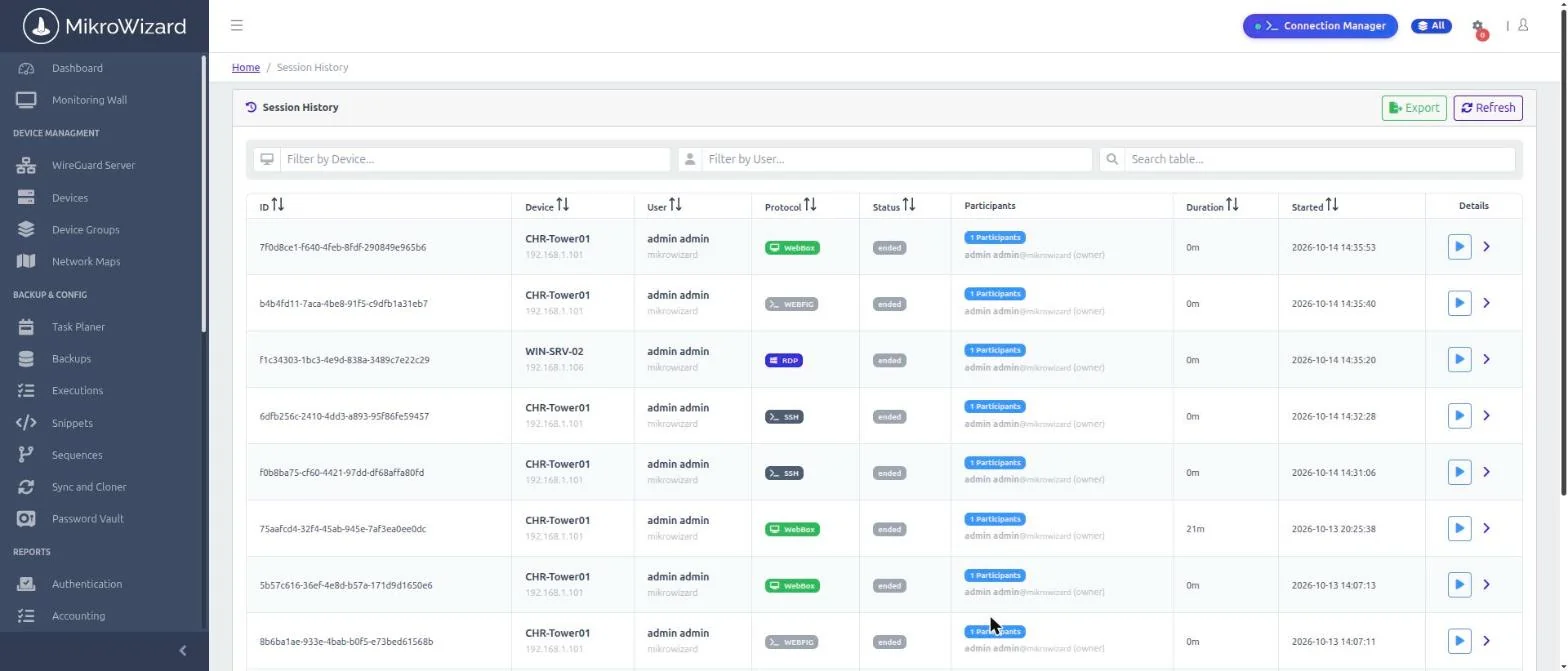Expand details for session 14:35:53
Image resolution: width=1568 pixels, height=671 pixels.
(1487, 247)
